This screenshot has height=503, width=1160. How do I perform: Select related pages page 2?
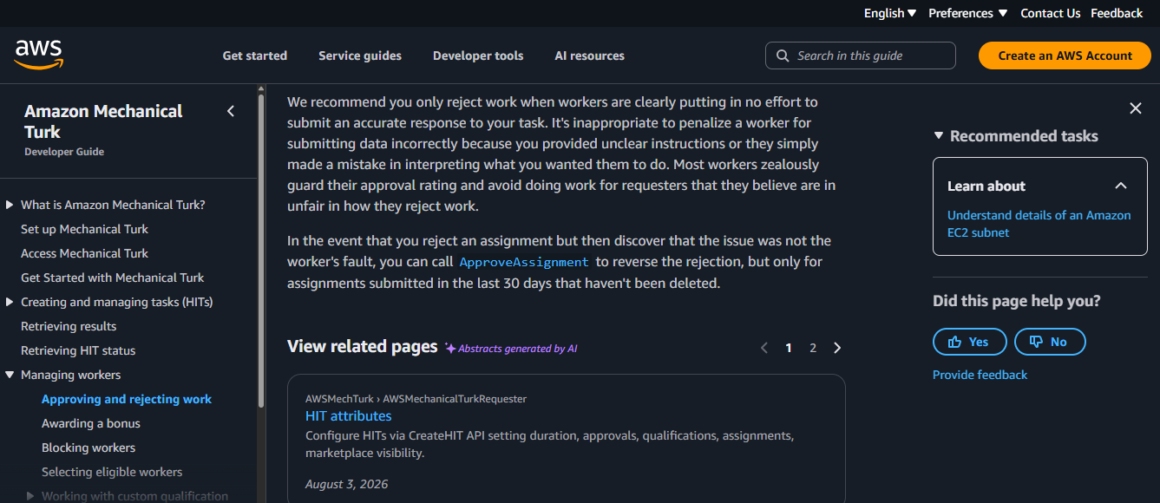pos(812,348)
